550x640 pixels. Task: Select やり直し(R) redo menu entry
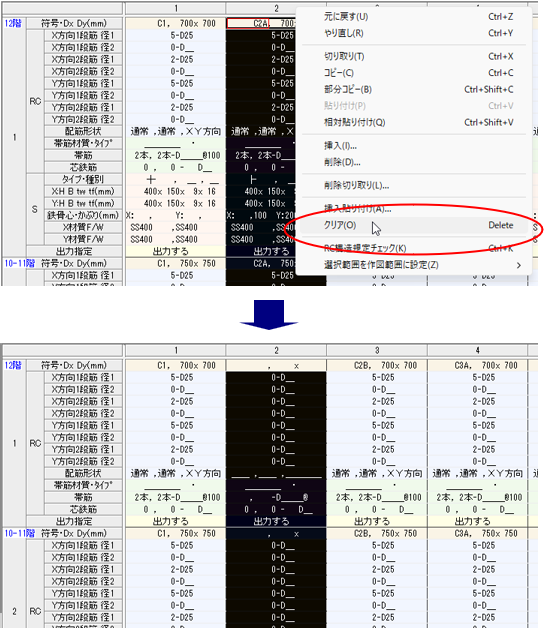[414, 33]
